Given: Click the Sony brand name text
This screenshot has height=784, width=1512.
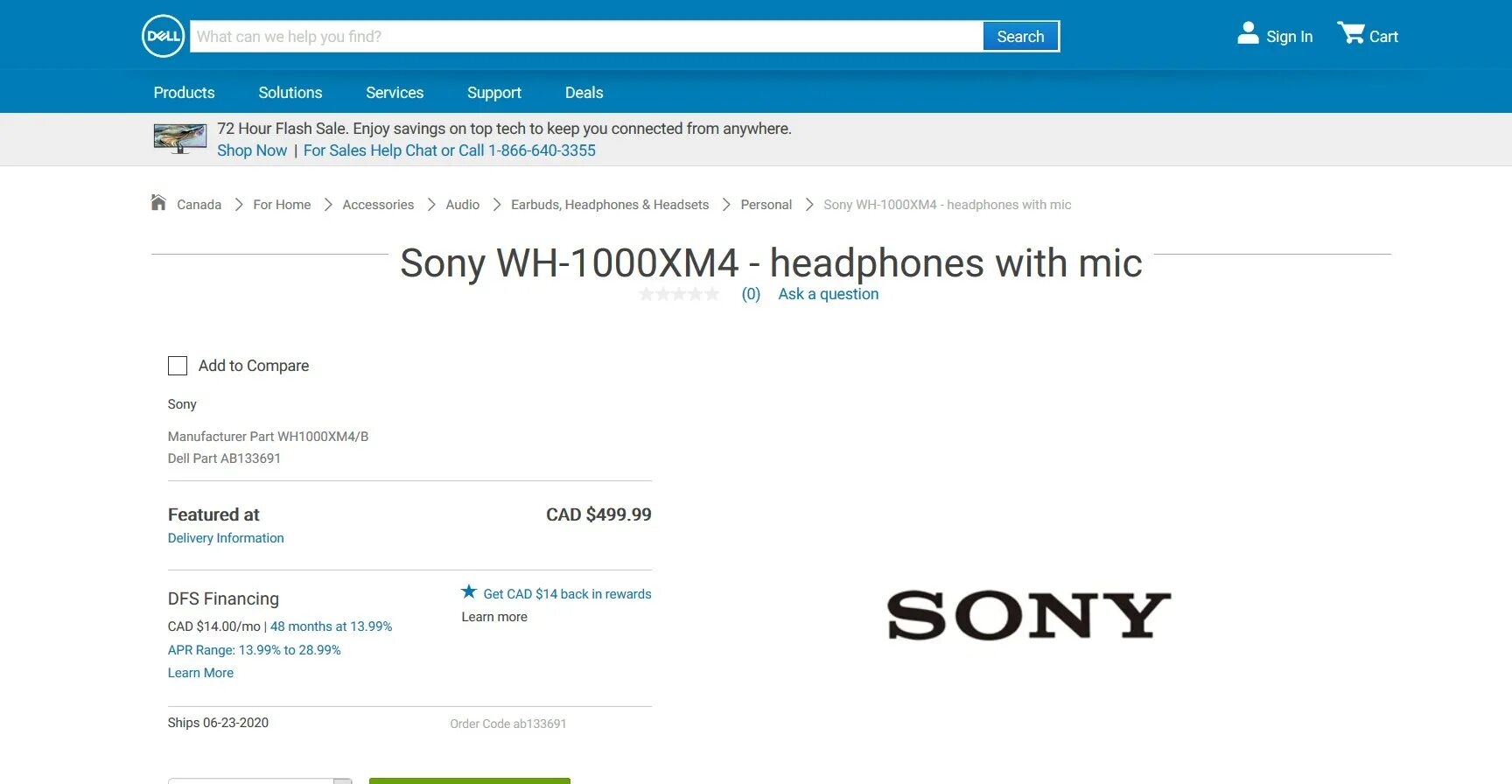Looking at the screenshot, I should click(182, 404).
